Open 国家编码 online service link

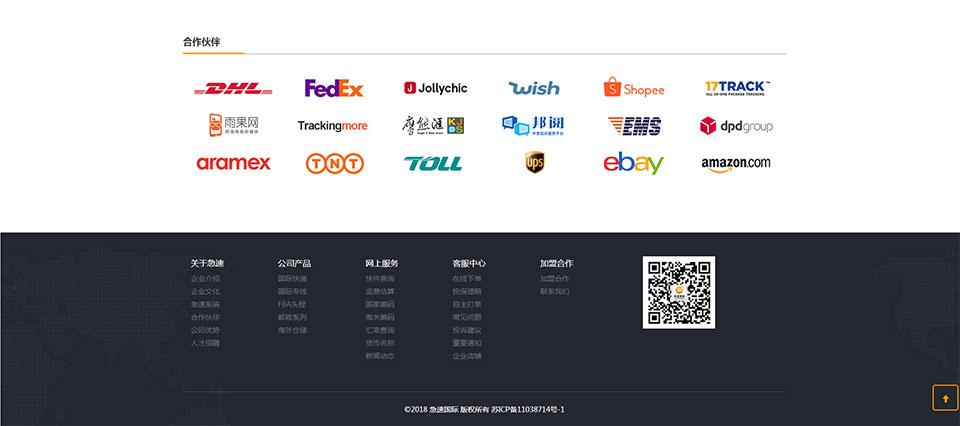tap(380, 304)
